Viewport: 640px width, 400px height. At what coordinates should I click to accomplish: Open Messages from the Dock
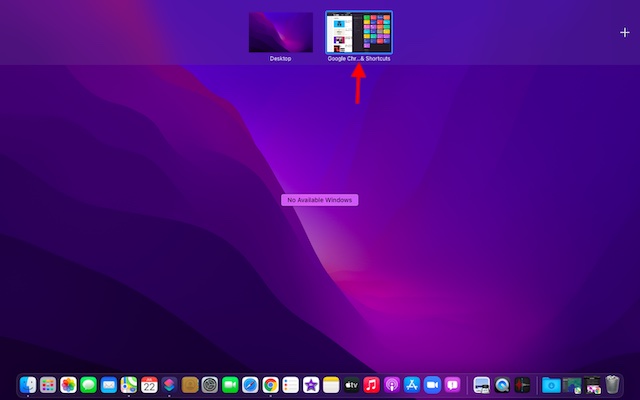click(89, 384)
